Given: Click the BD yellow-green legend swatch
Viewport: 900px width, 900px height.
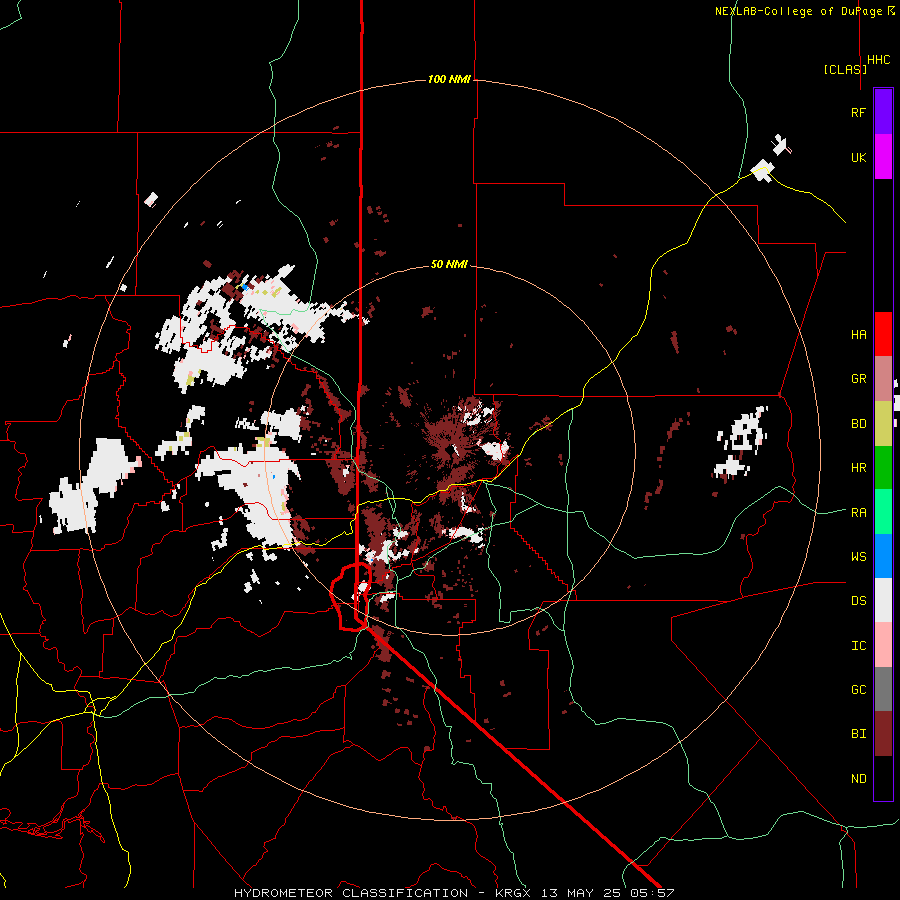Looking at the screenshot, I should pyautogui.click(x=883, y=424).
